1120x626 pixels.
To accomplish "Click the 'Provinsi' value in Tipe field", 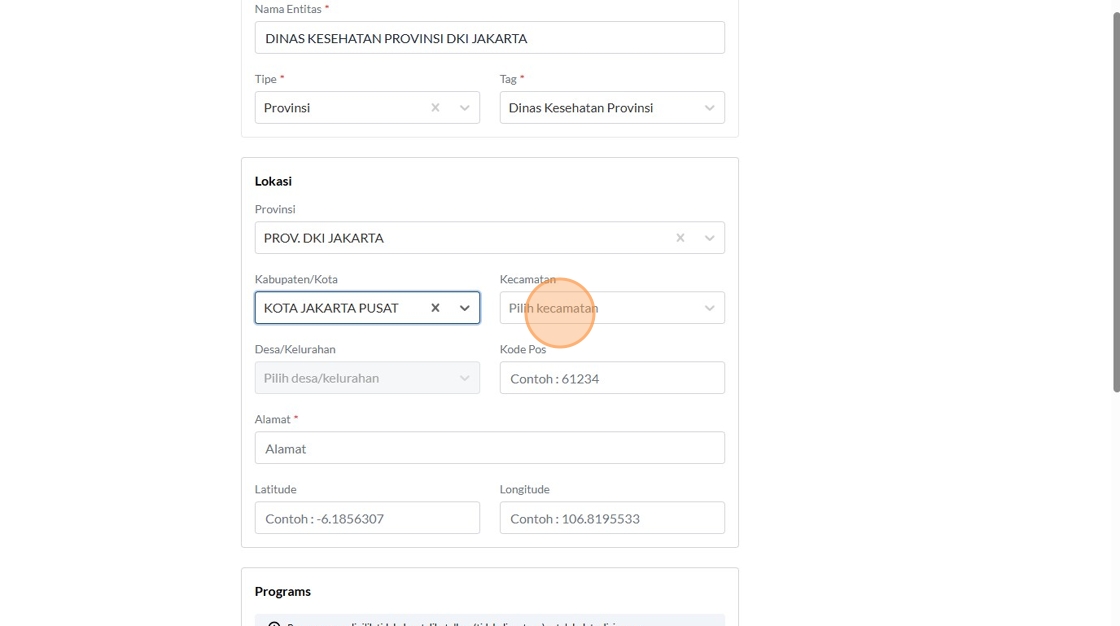I will pos(287,108).
